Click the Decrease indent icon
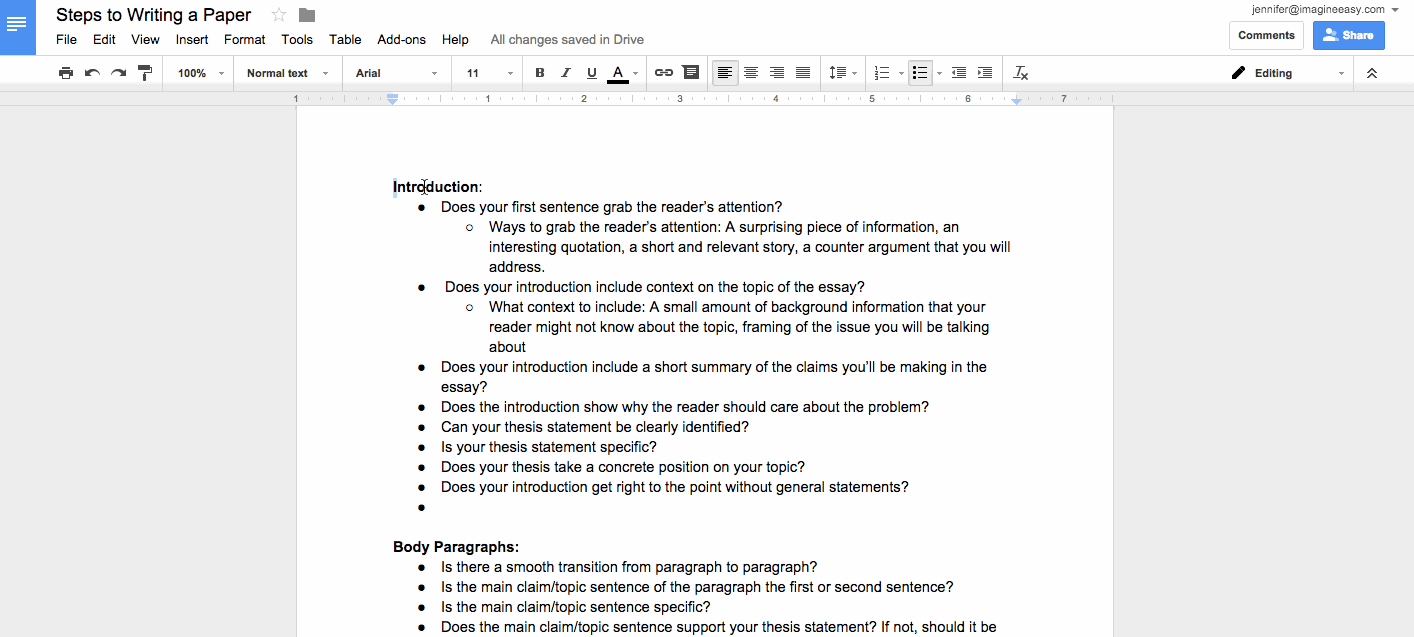This screenshot has width=1414, height=637. click(x=959, y=73)
